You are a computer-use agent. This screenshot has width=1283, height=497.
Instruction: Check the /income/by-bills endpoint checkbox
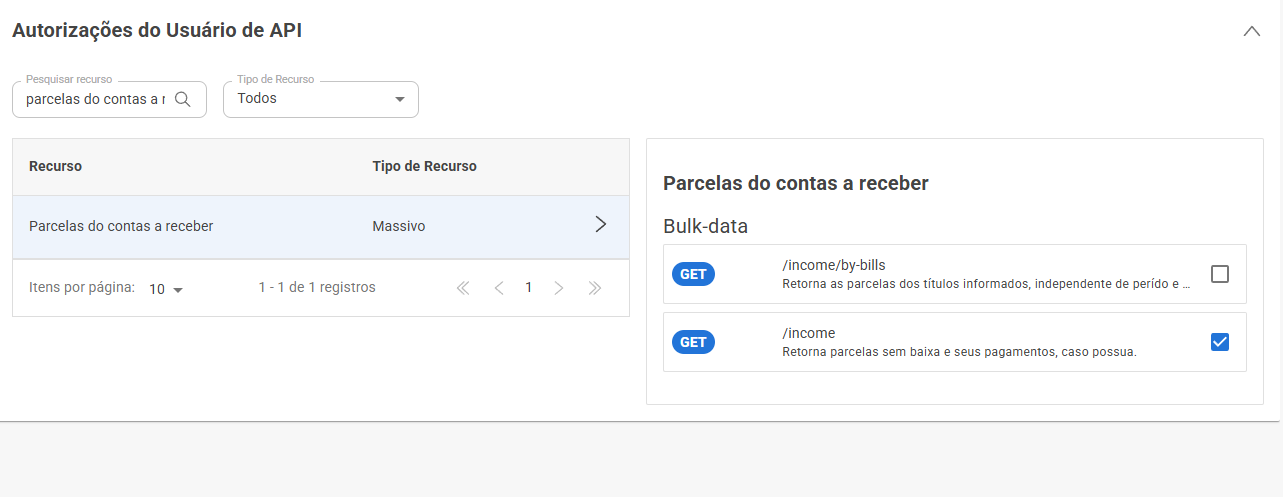(x=1220, y=274)
